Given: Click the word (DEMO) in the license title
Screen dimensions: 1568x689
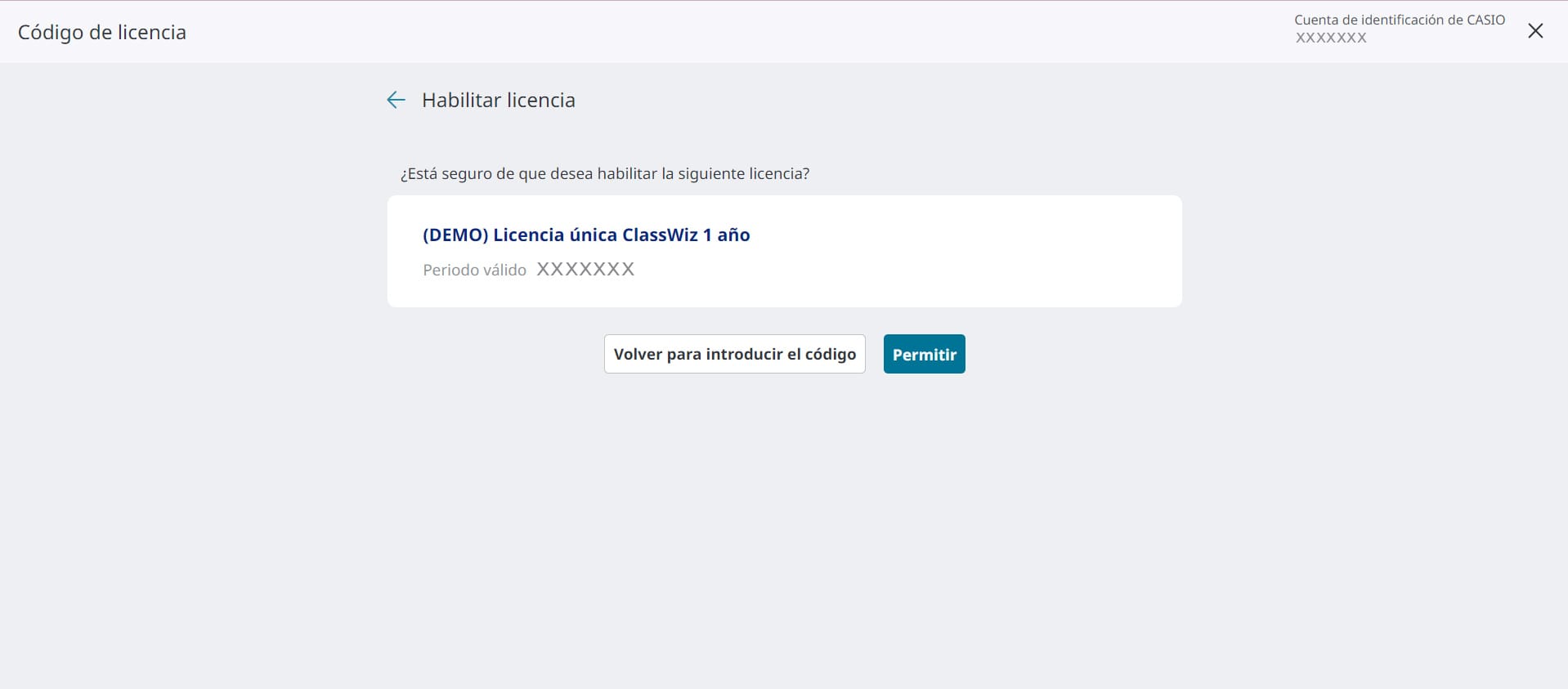Looking at the screenshot, I should pos(455,235).
